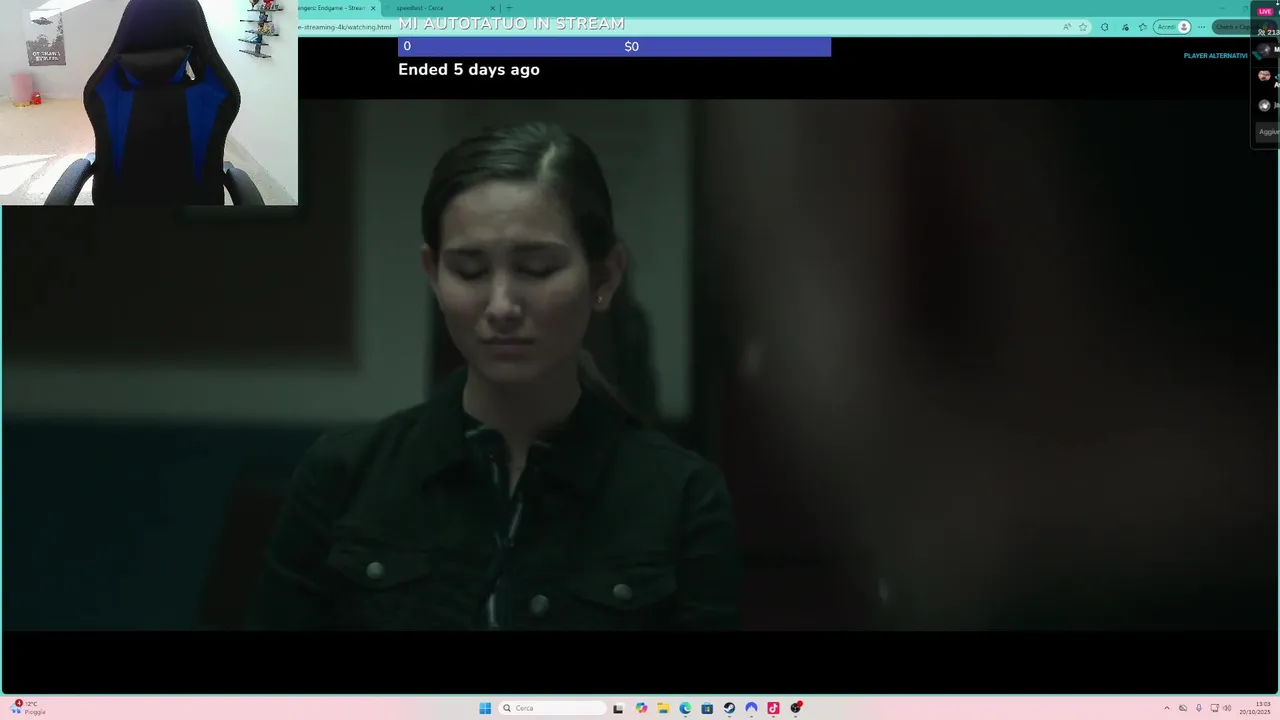Open Steam from the taskbar

tap(729, 708)
